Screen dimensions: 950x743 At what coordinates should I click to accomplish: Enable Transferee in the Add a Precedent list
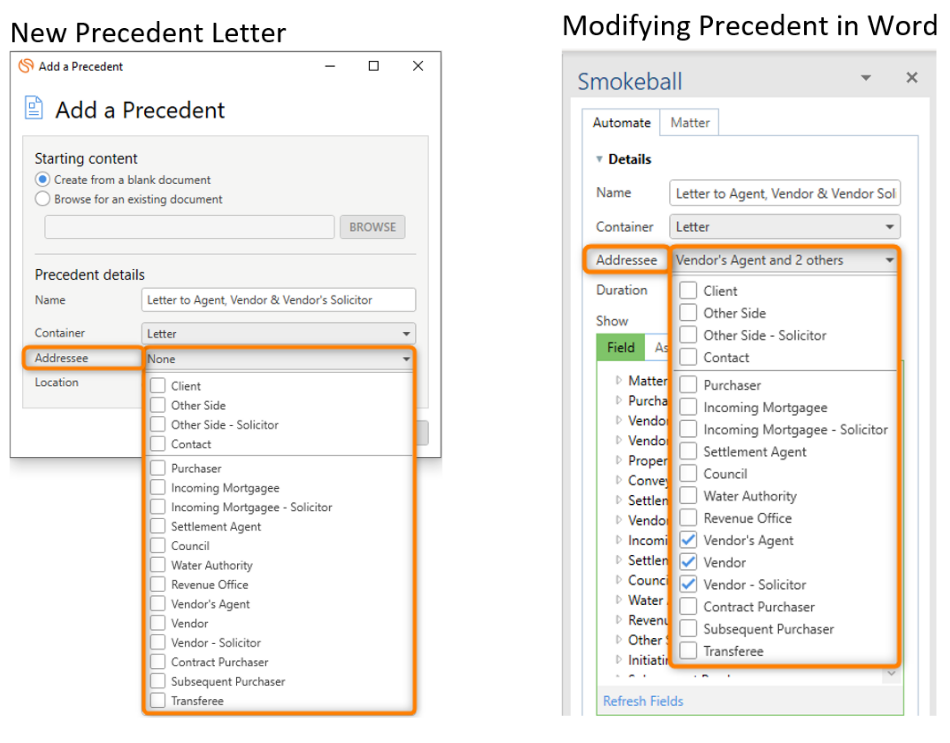[158, 701]
